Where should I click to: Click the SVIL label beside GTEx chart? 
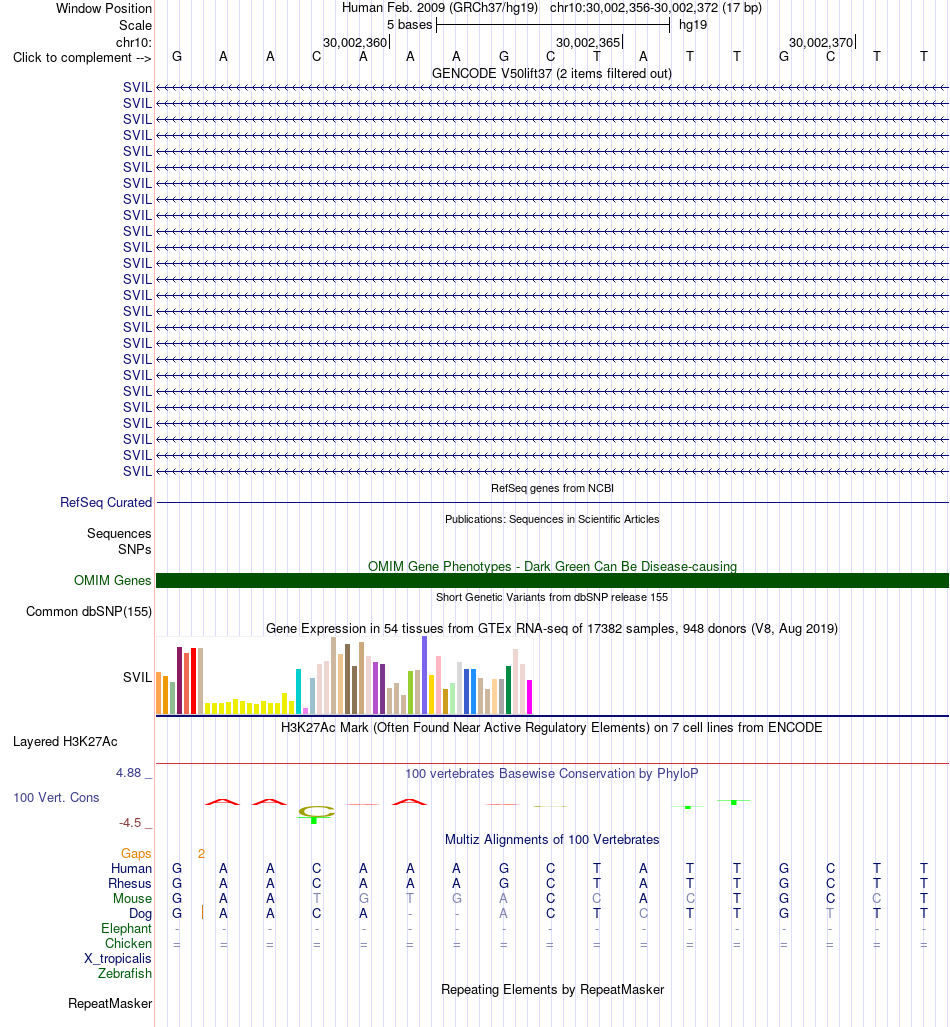[x=137, y=677]
